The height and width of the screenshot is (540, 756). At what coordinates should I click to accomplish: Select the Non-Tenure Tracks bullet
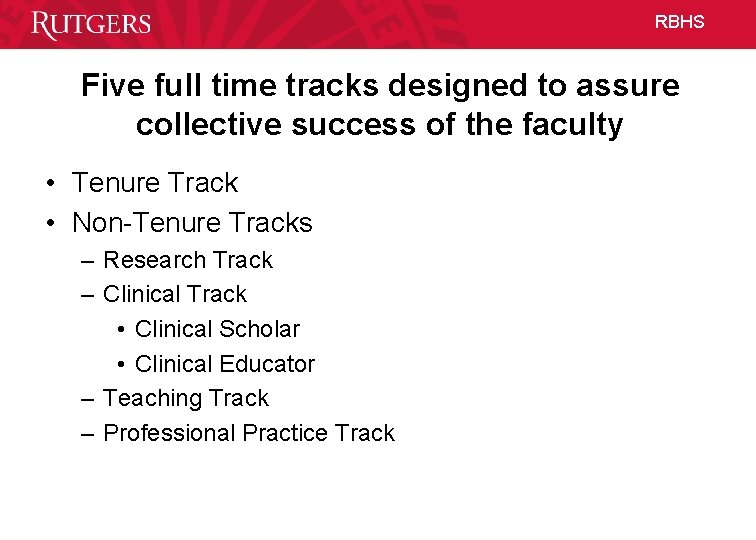192,223
